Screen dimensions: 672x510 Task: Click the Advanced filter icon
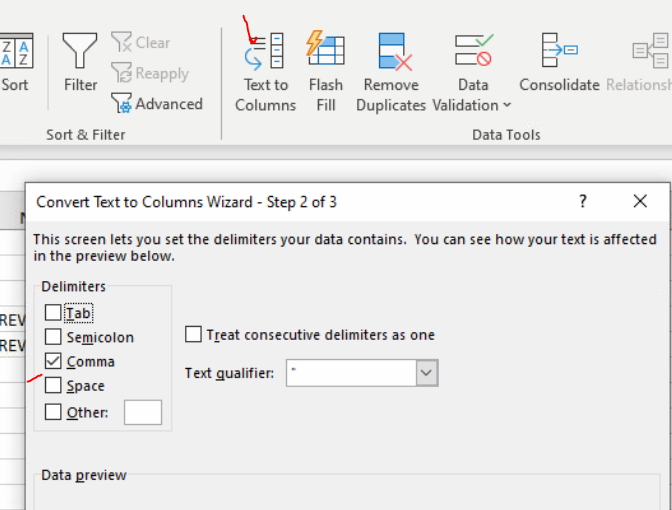[x=122, y=104]
